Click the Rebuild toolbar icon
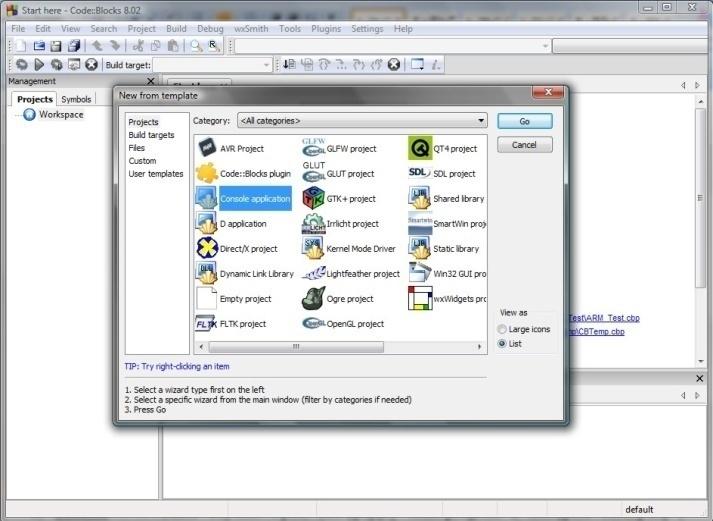The image size is (713, 521). (56, 65)
